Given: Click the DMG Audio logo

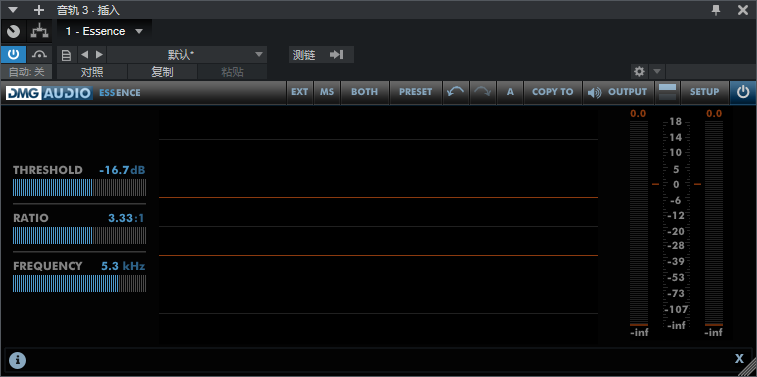Looking at the screenshot, I should (49, 93).
